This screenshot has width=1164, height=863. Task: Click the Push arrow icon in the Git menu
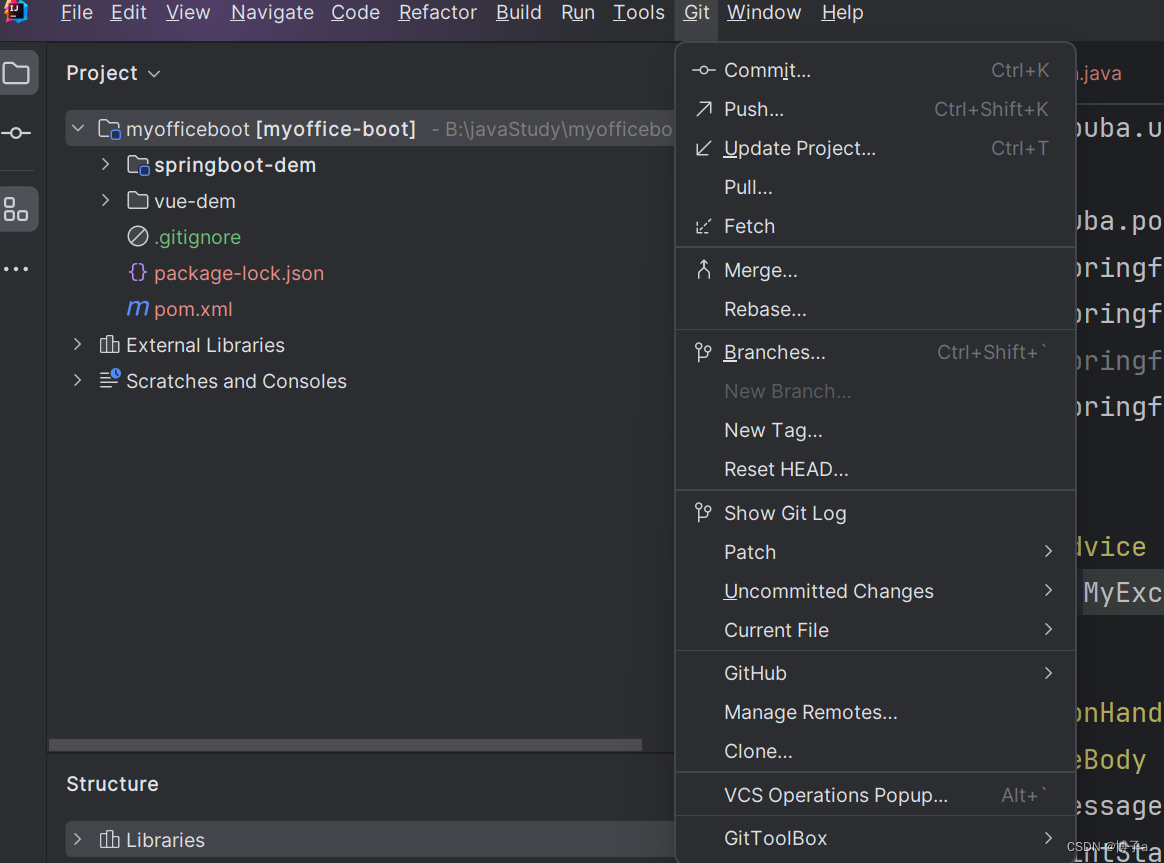click(x=703, y=109)
